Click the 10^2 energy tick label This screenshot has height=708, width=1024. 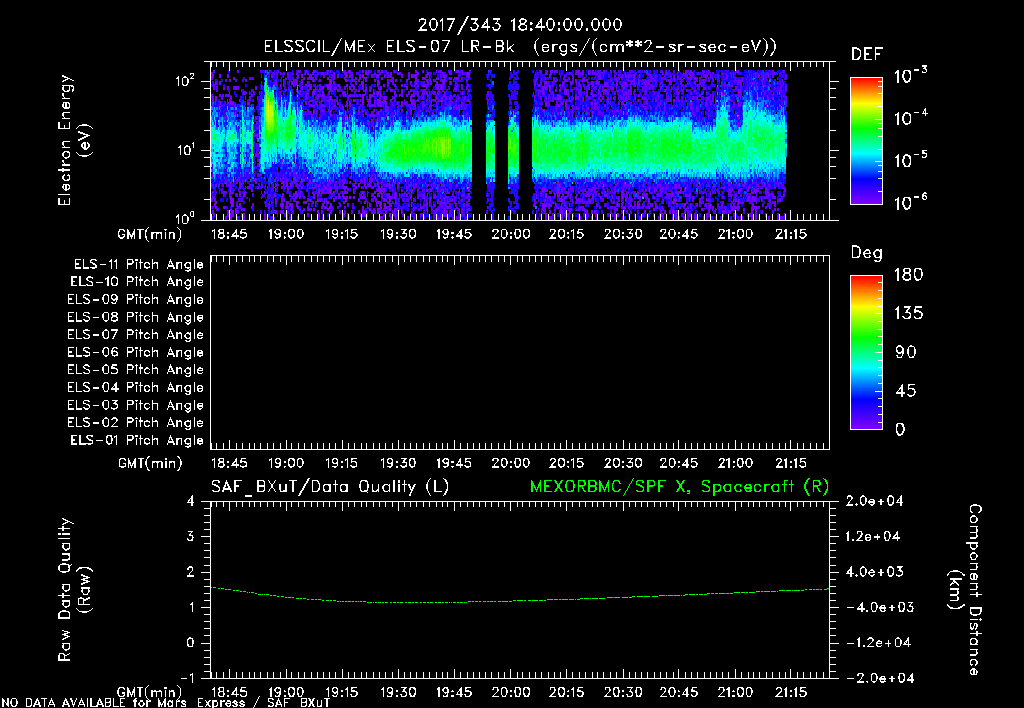(185, 81)
